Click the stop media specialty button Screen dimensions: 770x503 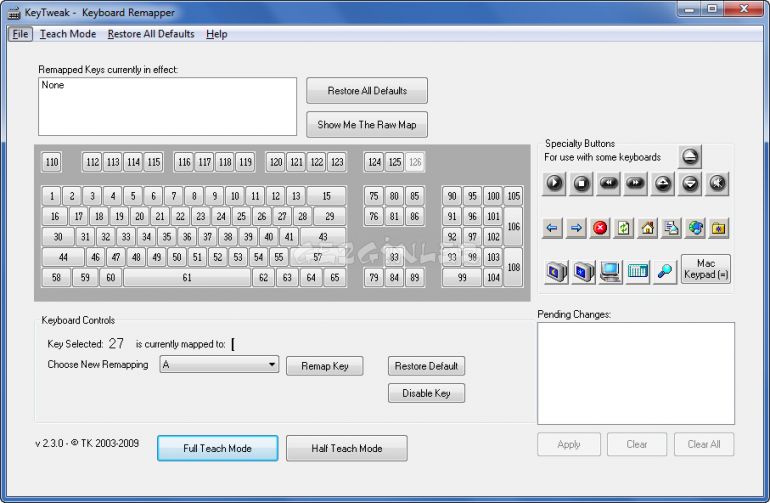pos(581,184)
